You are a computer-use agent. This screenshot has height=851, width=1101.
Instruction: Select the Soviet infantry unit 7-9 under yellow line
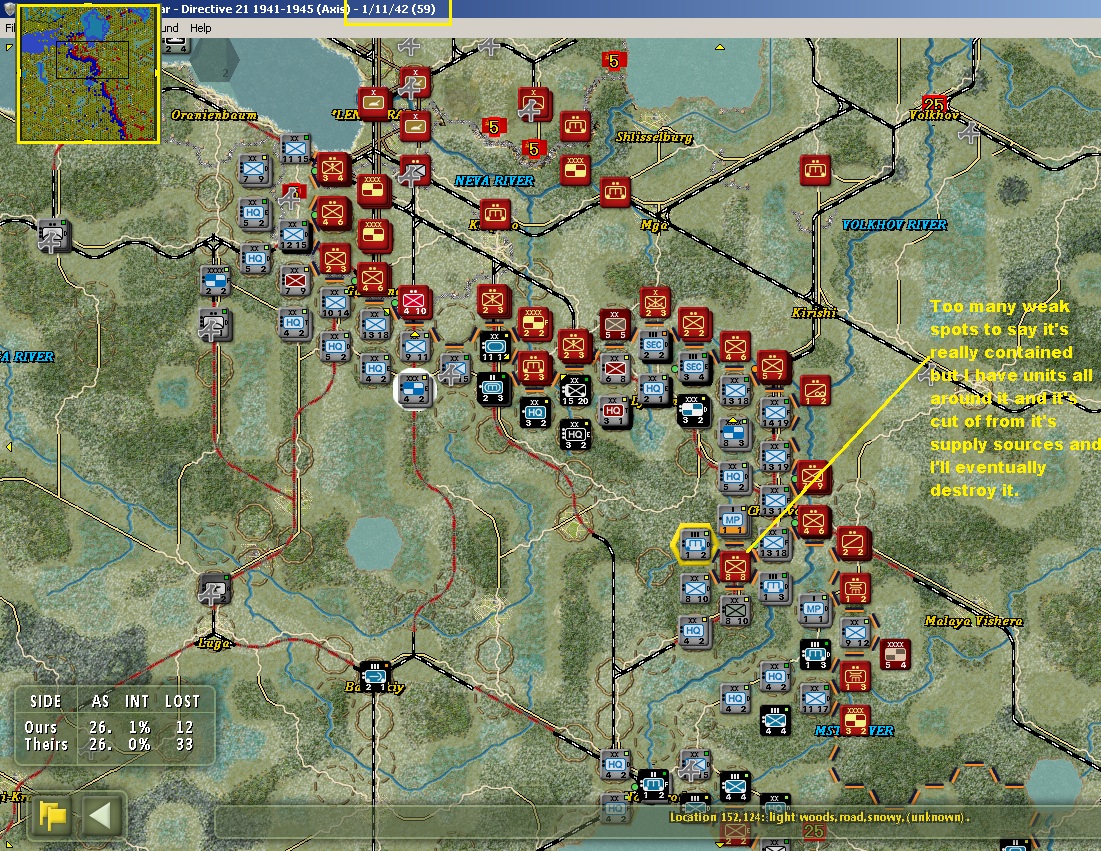pos(812,477)
